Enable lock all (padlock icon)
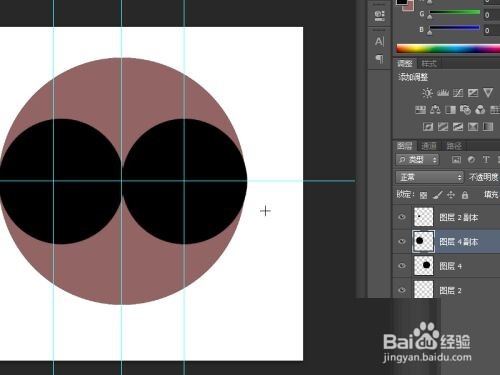 (465, 195)
